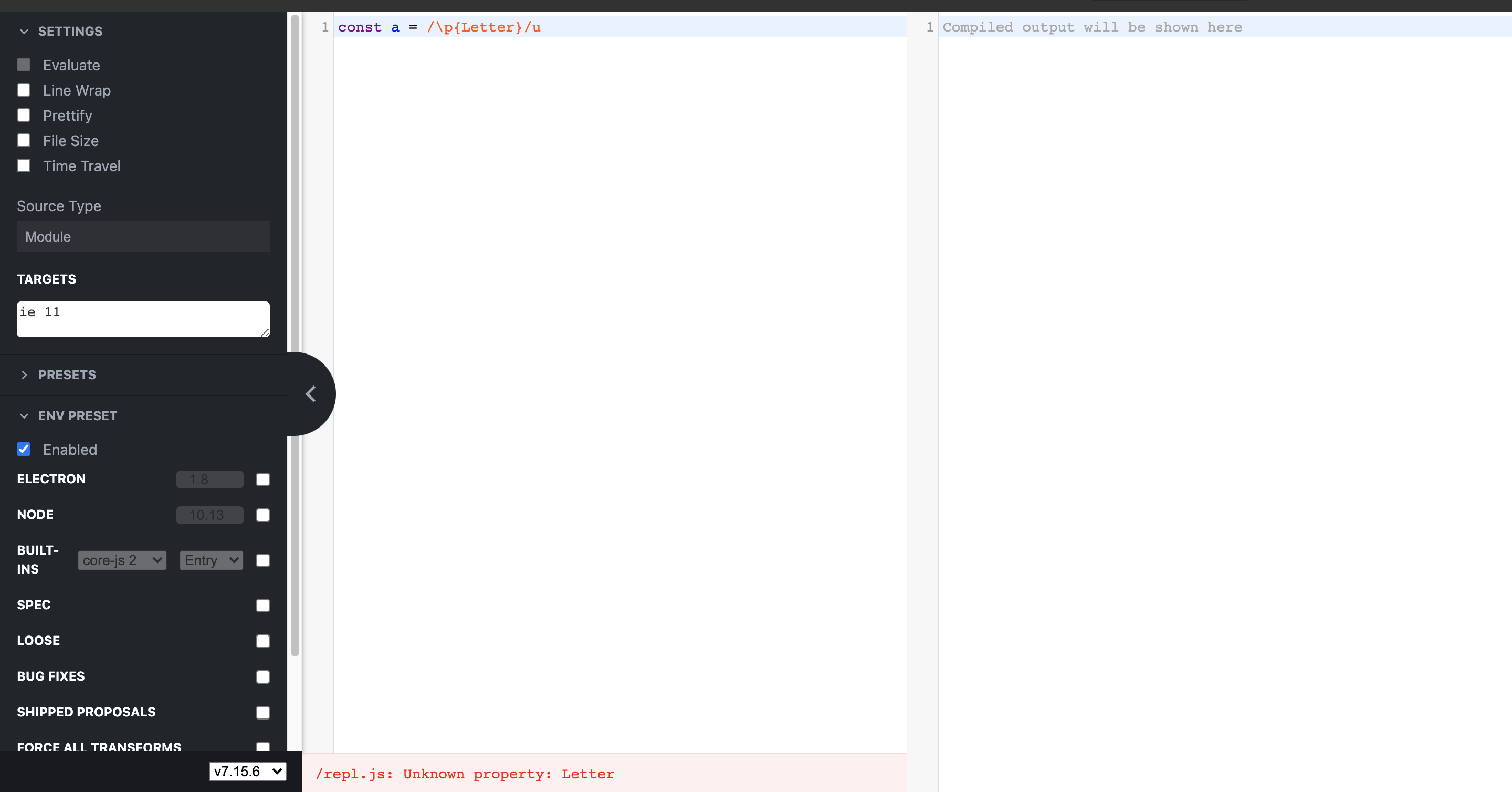Collapse the settings sidebar panel

point(310,393)
